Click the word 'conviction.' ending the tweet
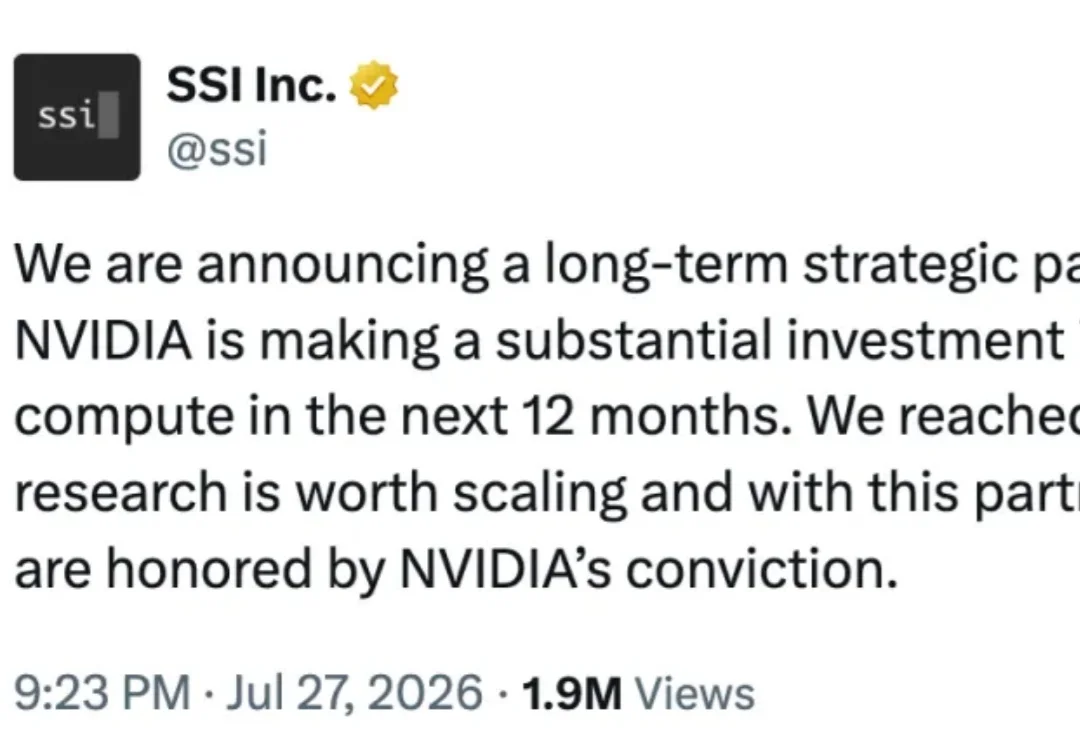The image size is (1080, 744). (762, 570)
